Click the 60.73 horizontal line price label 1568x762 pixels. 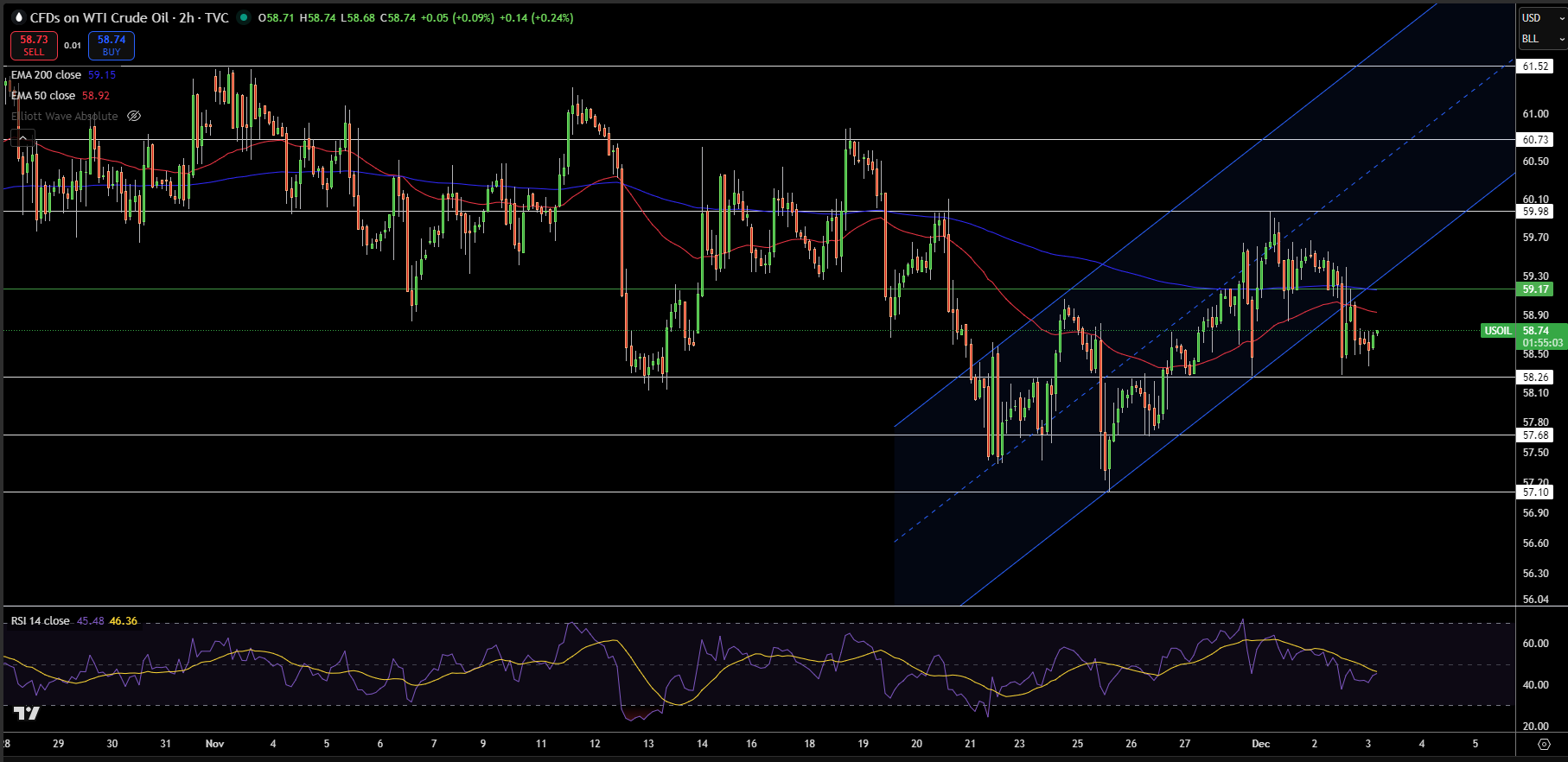tap(1535, 139)
